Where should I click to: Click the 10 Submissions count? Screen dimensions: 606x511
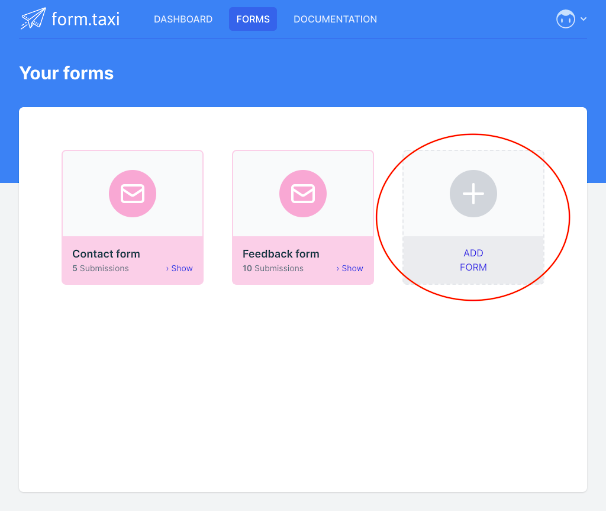click(x=274, y=268)
